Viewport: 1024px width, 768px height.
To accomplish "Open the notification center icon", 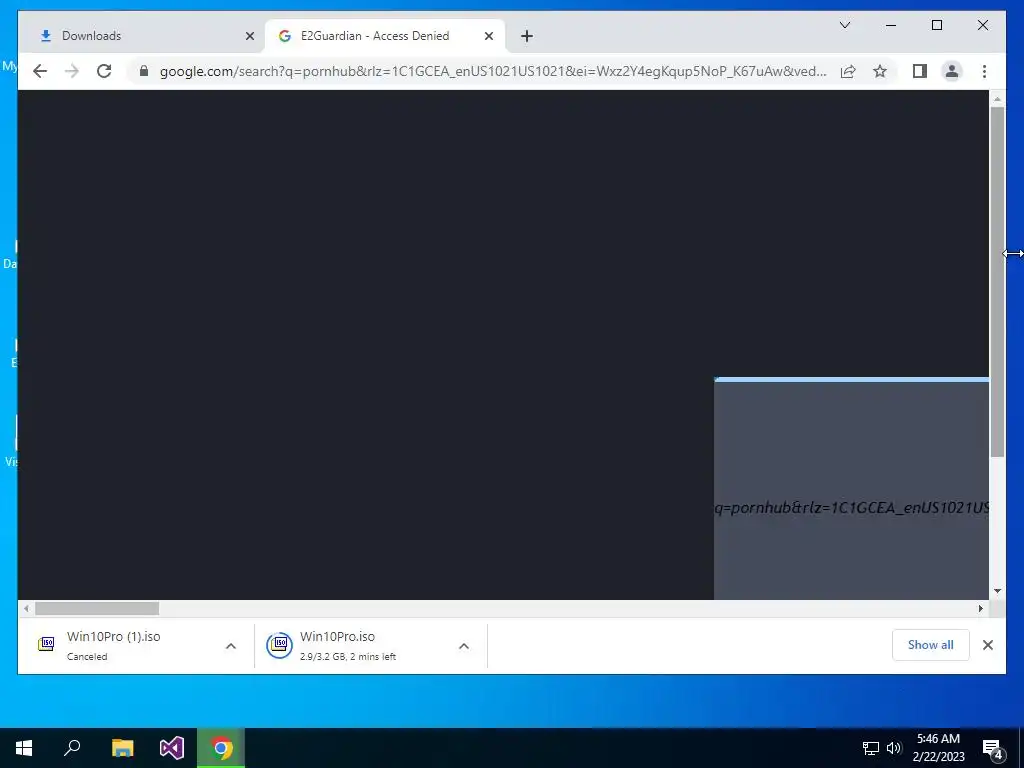I will click(x=993, y=748).
